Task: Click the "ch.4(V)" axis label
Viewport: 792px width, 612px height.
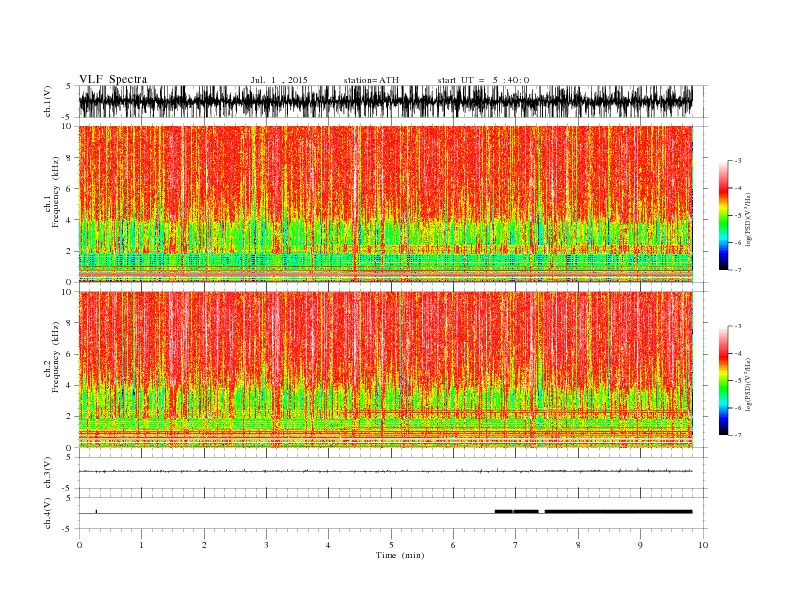Action: pyautogui.click(x=48, y=513)
